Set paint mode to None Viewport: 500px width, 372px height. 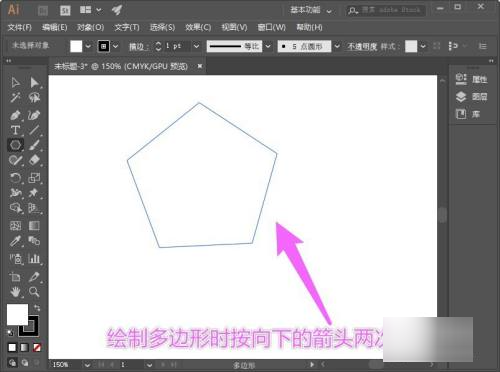(x=37, y=348)
